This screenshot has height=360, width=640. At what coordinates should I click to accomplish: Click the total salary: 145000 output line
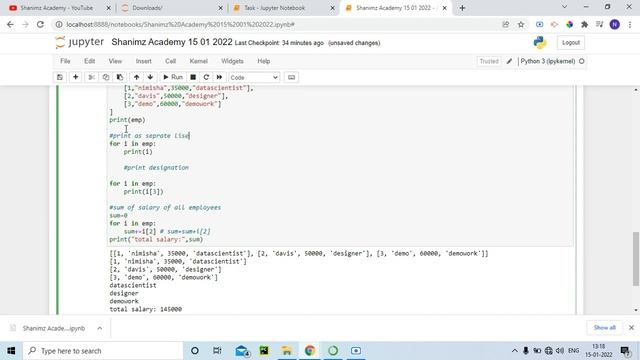tap(146, 309)
